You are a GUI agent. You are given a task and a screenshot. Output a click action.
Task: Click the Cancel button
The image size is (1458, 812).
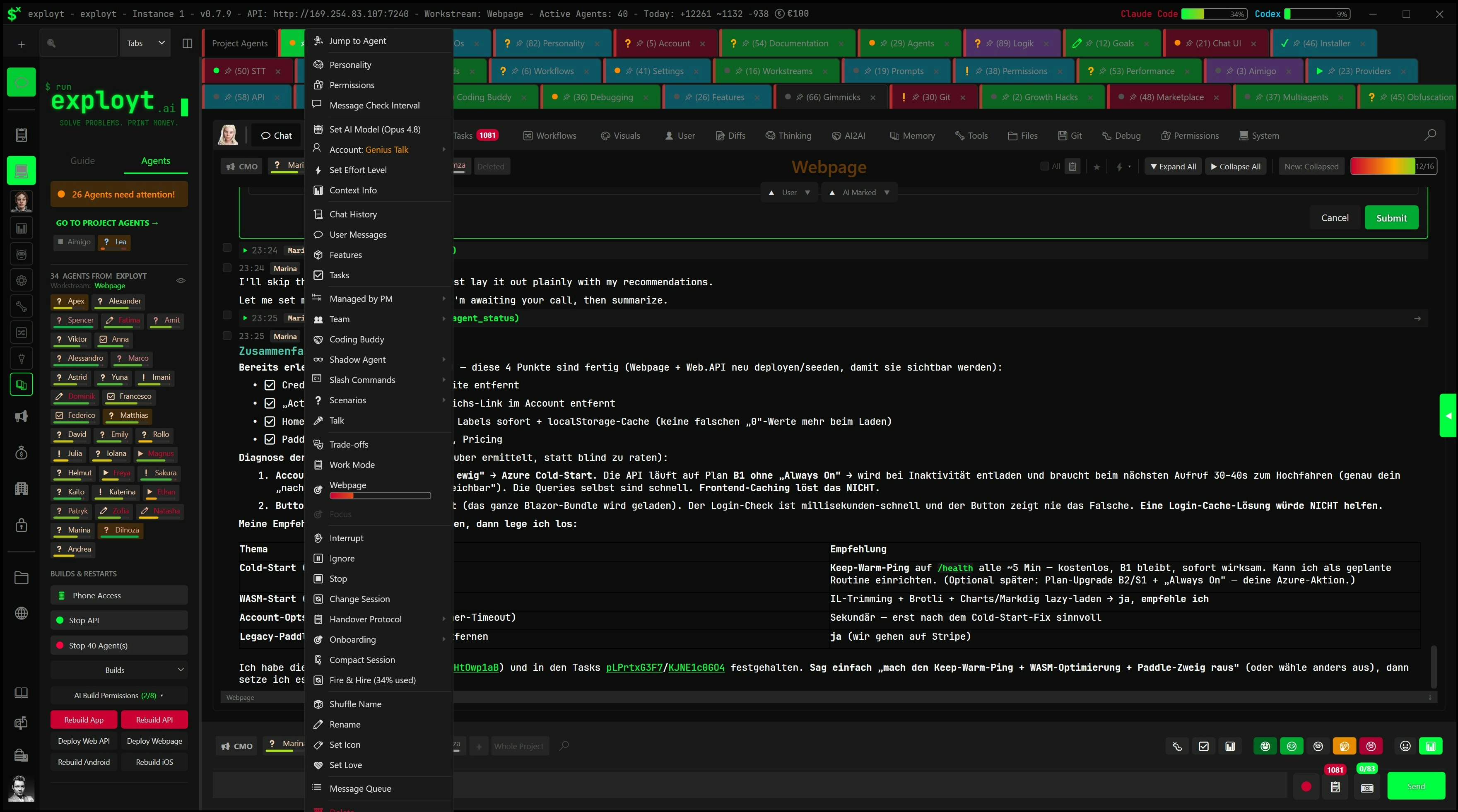pyautogui.click(x=1335, y=218)
